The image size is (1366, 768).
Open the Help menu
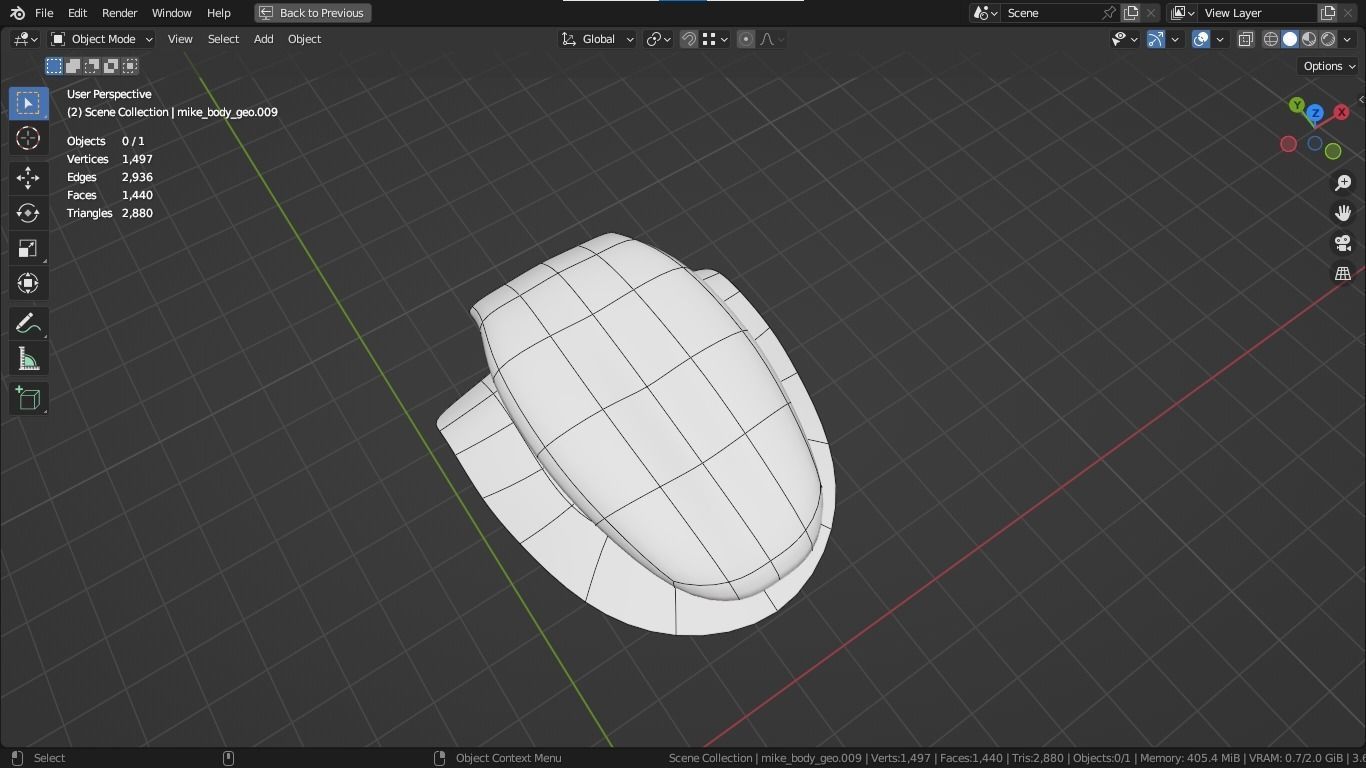click(219, 13)
